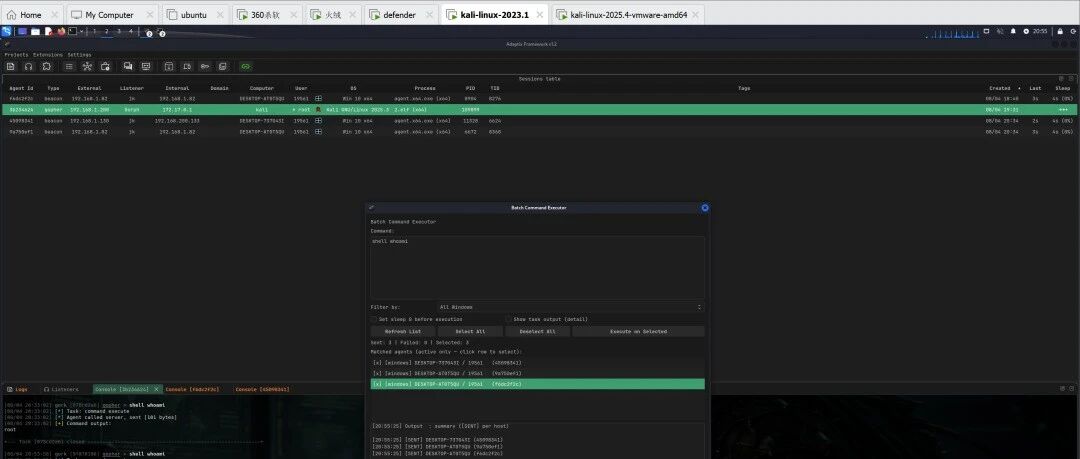Toggle agent row DESKTOP-AT0T5QU (9a750ef1) selection
Screen dimensions: 1080x459
click(537, 373)
